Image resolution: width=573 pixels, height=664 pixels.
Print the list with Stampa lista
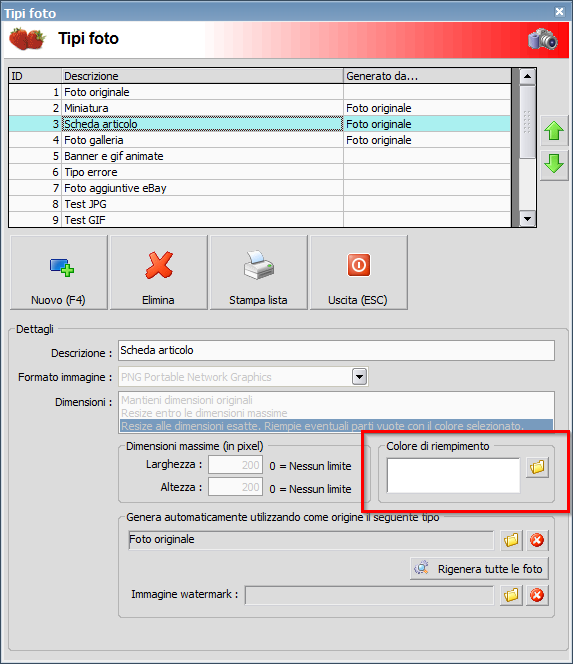tap(258, 272)
